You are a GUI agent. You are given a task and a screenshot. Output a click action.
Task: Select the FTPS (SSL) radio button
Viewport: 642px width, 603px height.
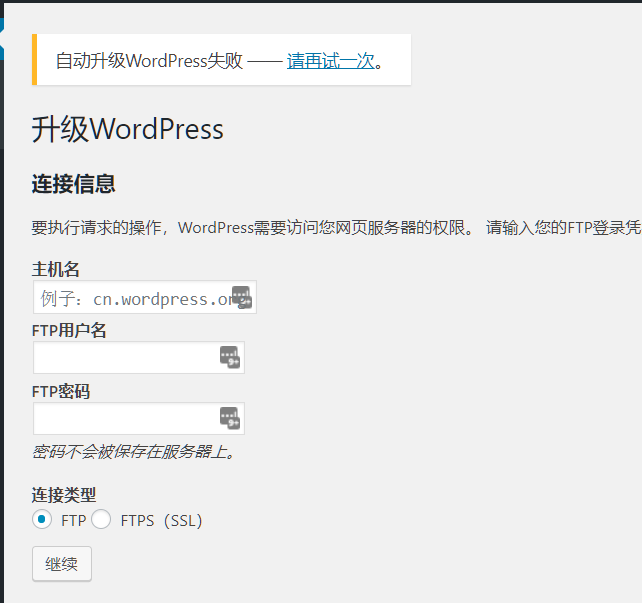click(101, 519)
